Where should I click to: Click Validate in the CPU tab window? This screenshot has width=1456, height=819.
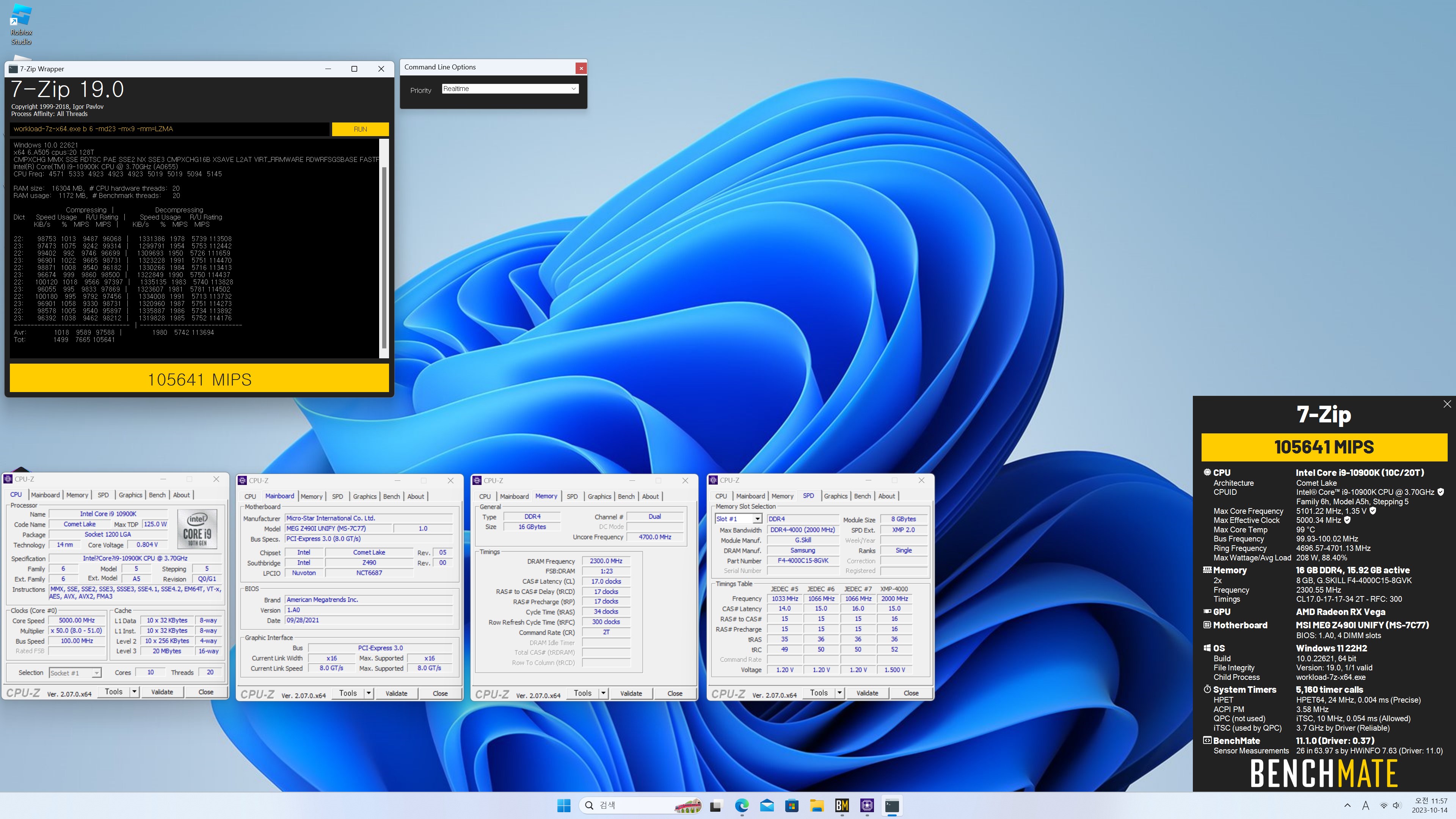tap(162, 692)
